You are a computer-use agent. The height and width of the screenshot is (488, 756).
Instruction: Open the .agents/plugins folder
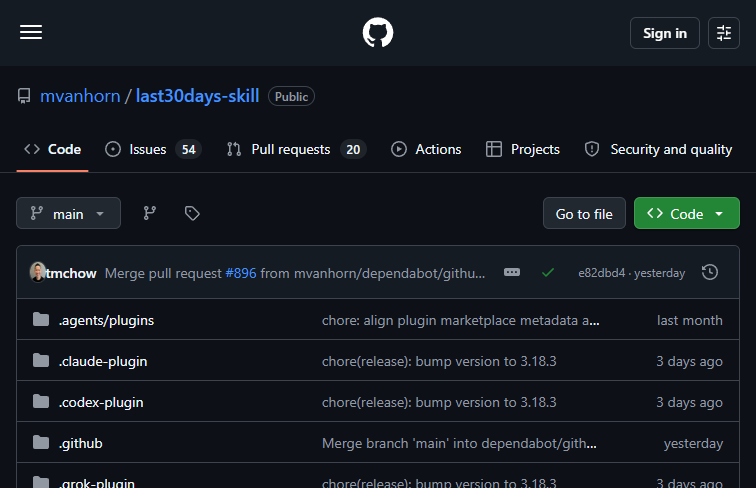click(x=107, y=320)
